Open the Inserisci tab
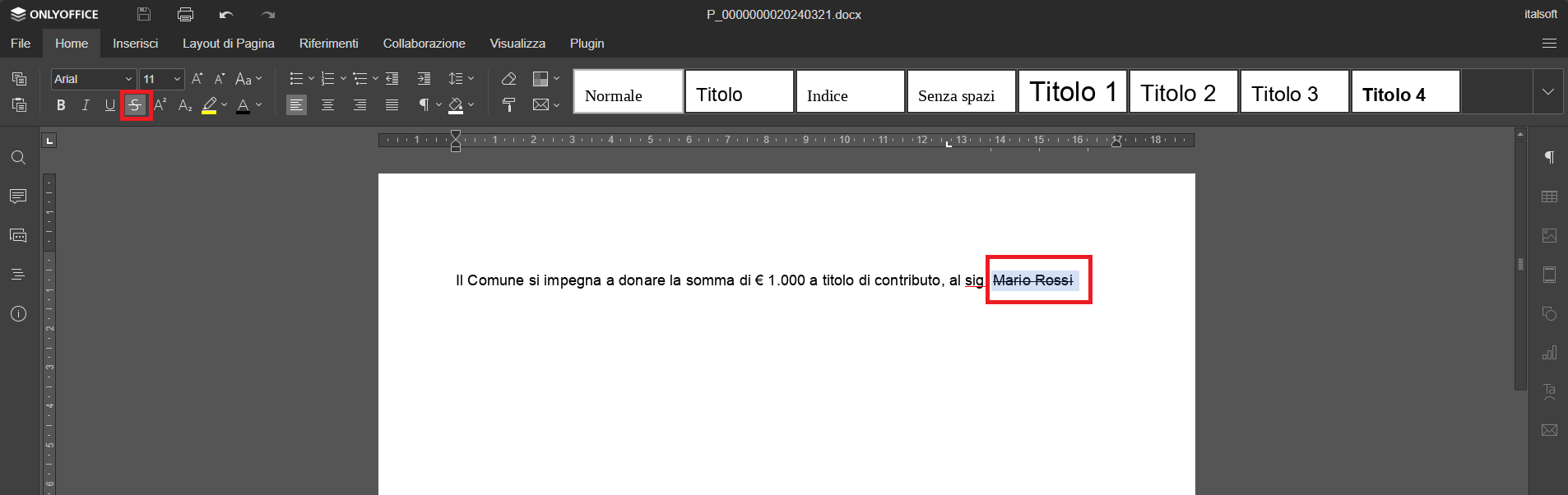Viewport: 1568px width, 495px height. 135,44
